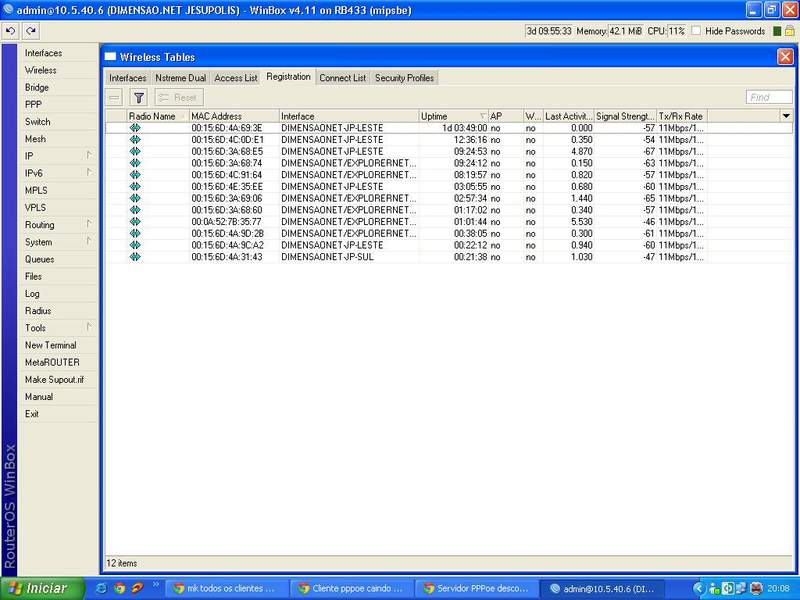Open Wireless in sidebar

[58, 70]
